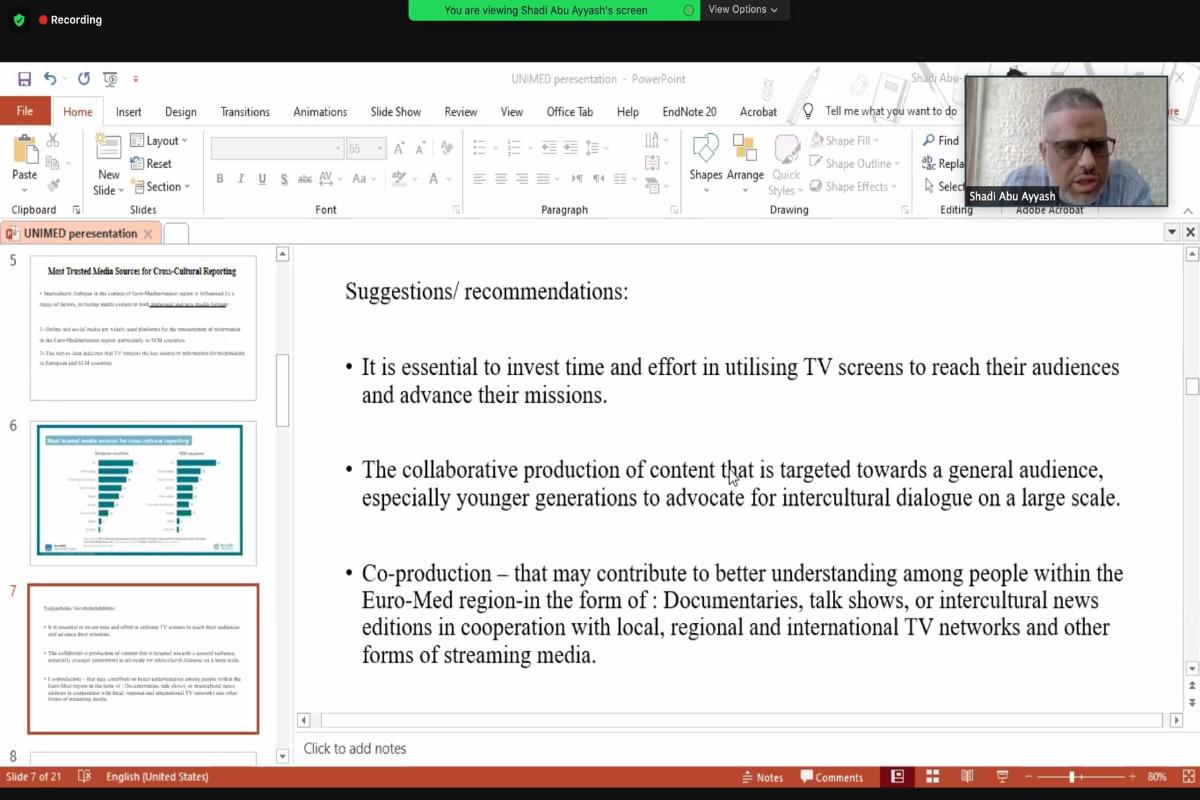Click the zoom slider handle
1200x800 pixels.
click(1072, 777)
